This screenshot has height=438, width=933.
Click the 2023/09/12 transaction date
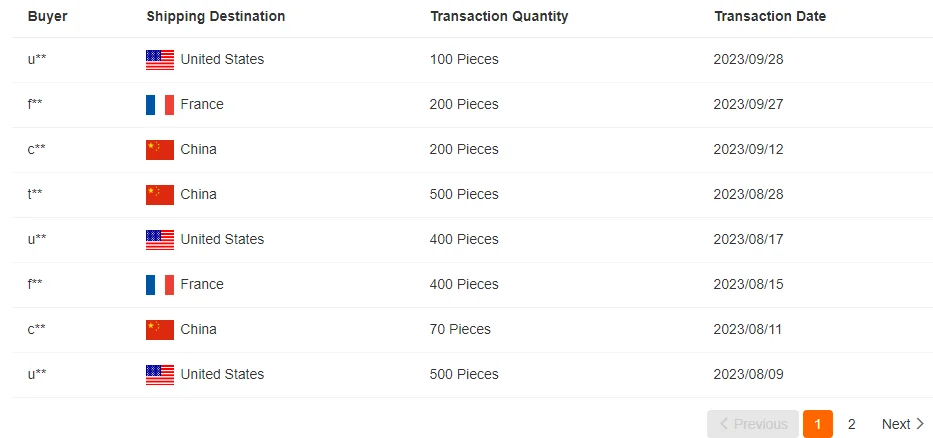(748, 150)
